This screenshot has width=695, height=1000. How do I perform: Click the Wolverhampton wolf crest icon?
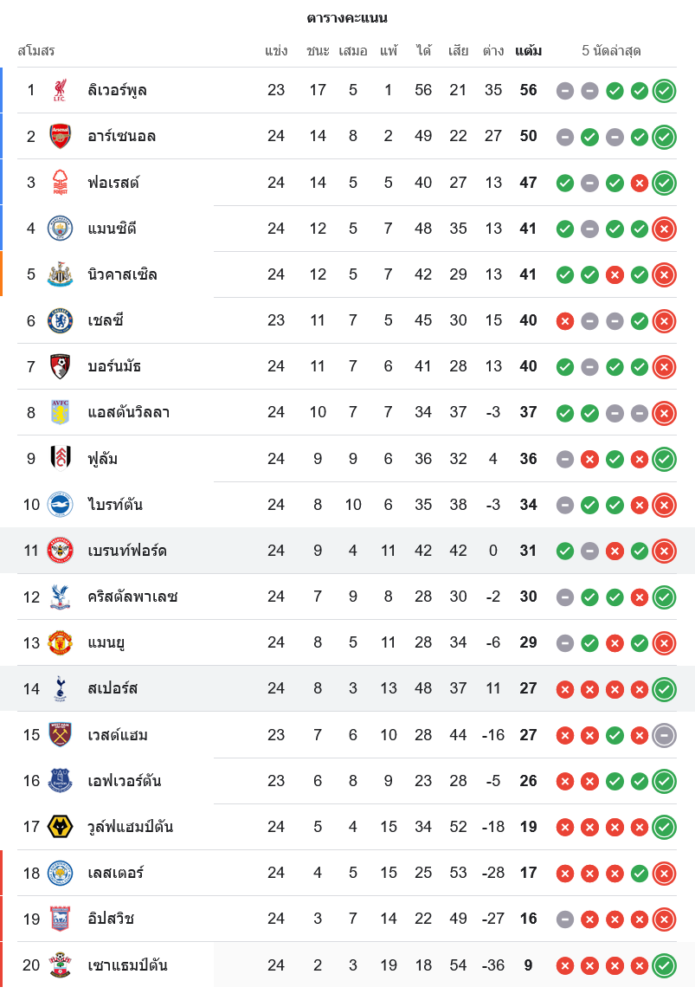(60, 826)
